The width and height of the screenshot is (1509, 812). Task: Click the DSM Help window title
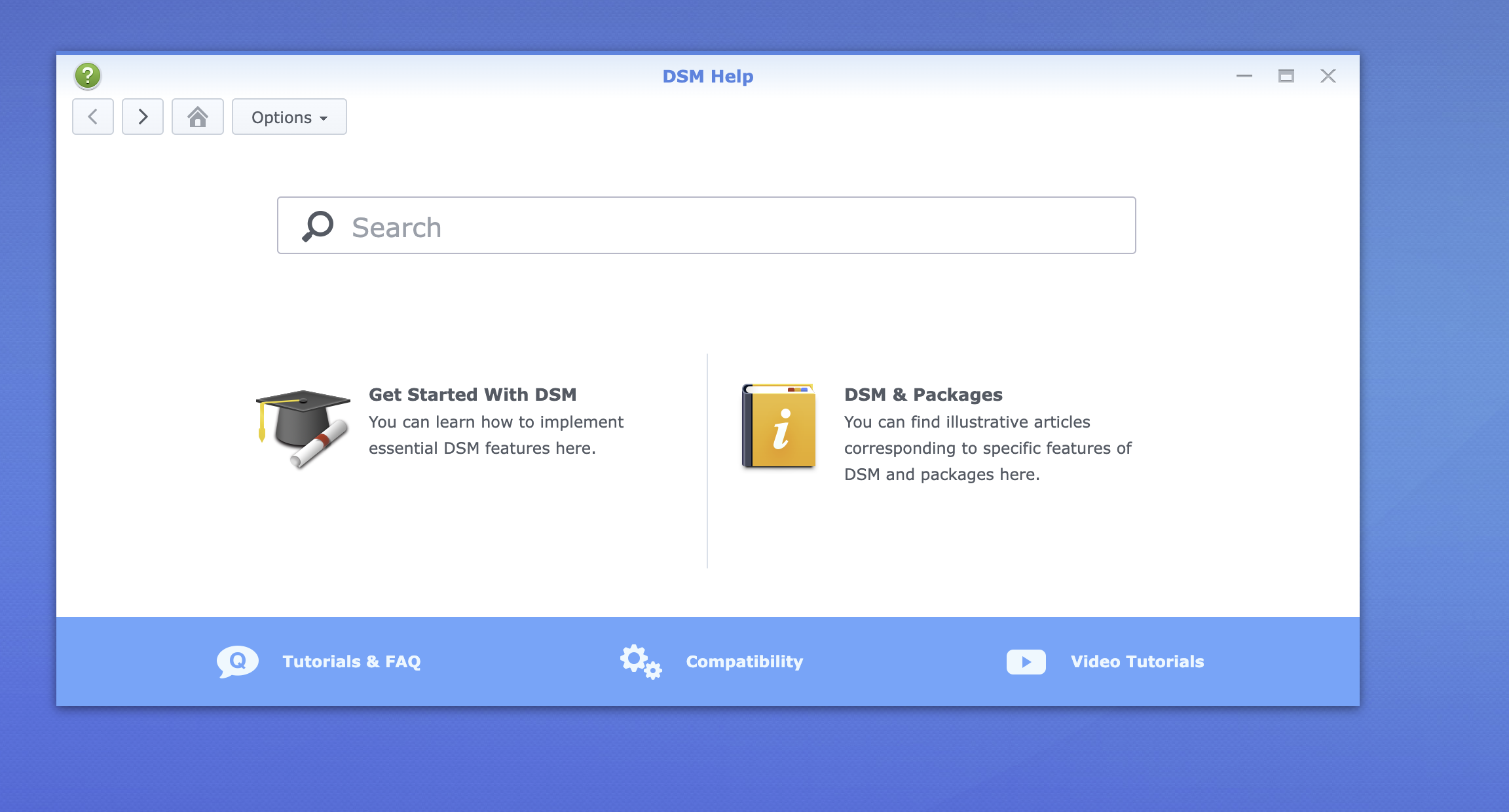pyautogui.click(x=708, y=76)
